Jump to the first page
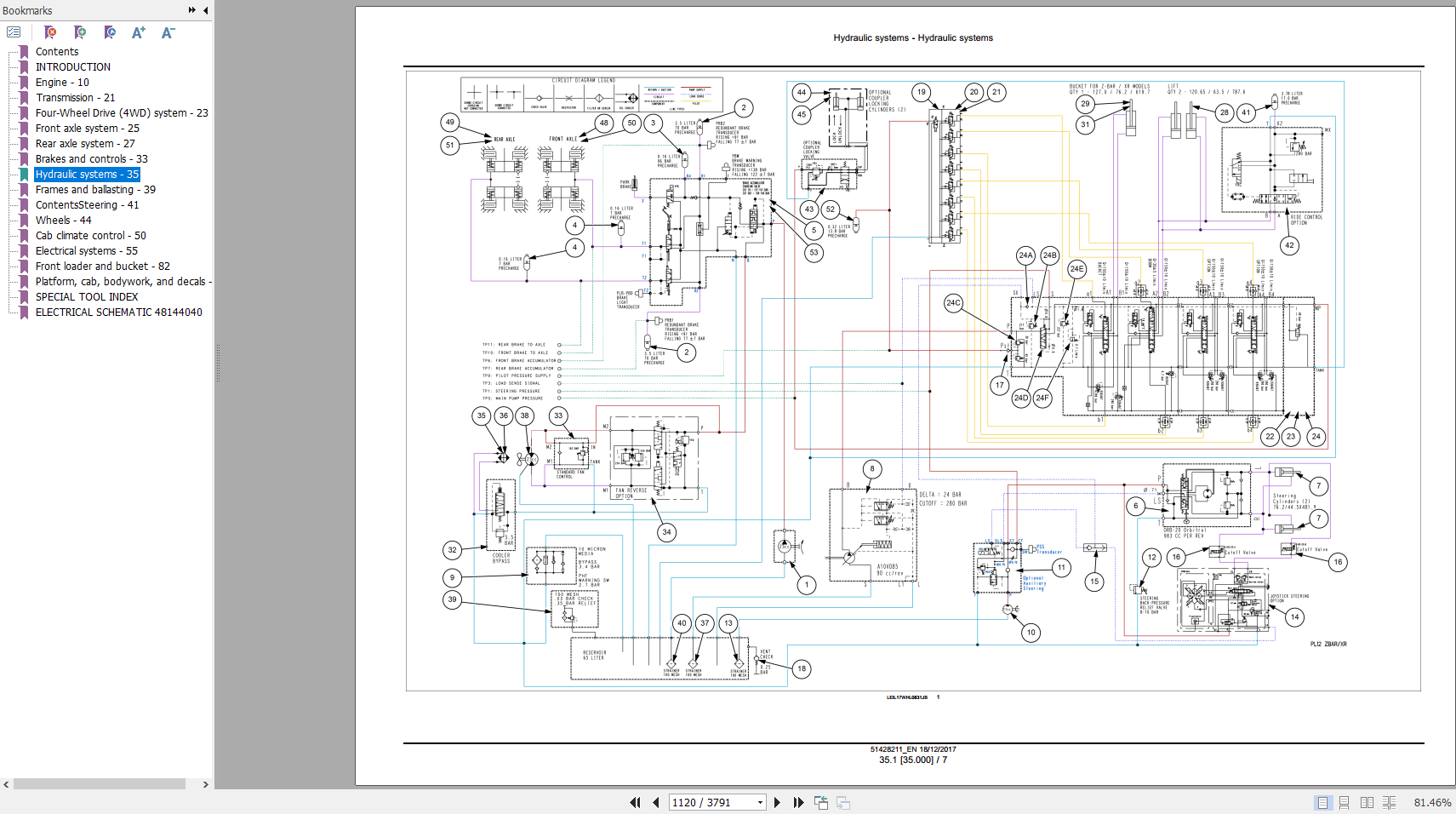 [635, 802]
